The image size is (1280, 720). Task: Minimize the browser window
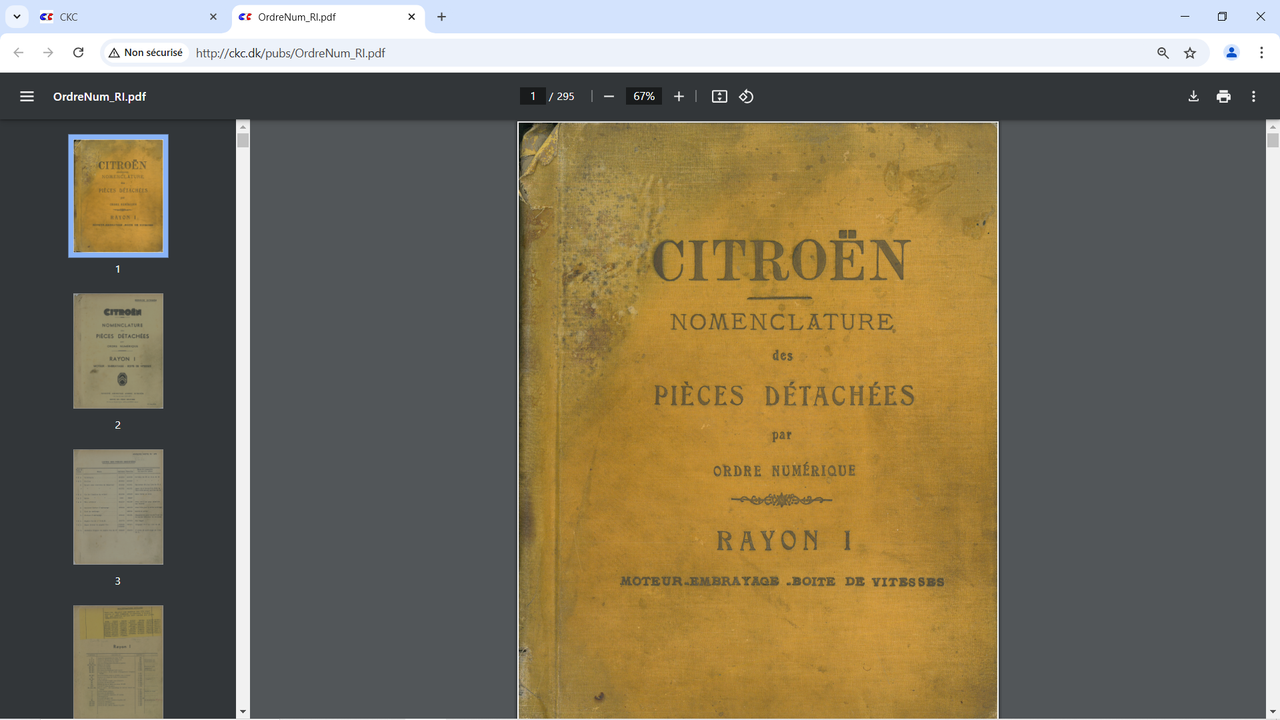click(1185, 17)
